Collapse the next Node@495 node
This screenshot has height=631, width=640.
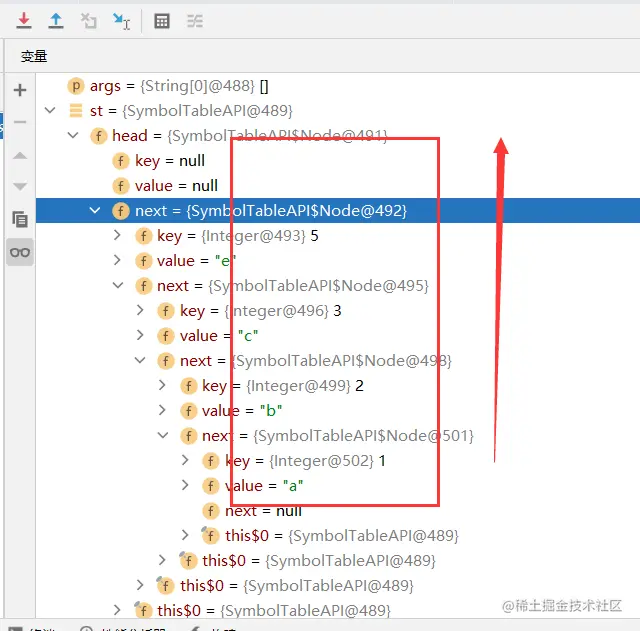pyautogui.click(x=118, y=285)
